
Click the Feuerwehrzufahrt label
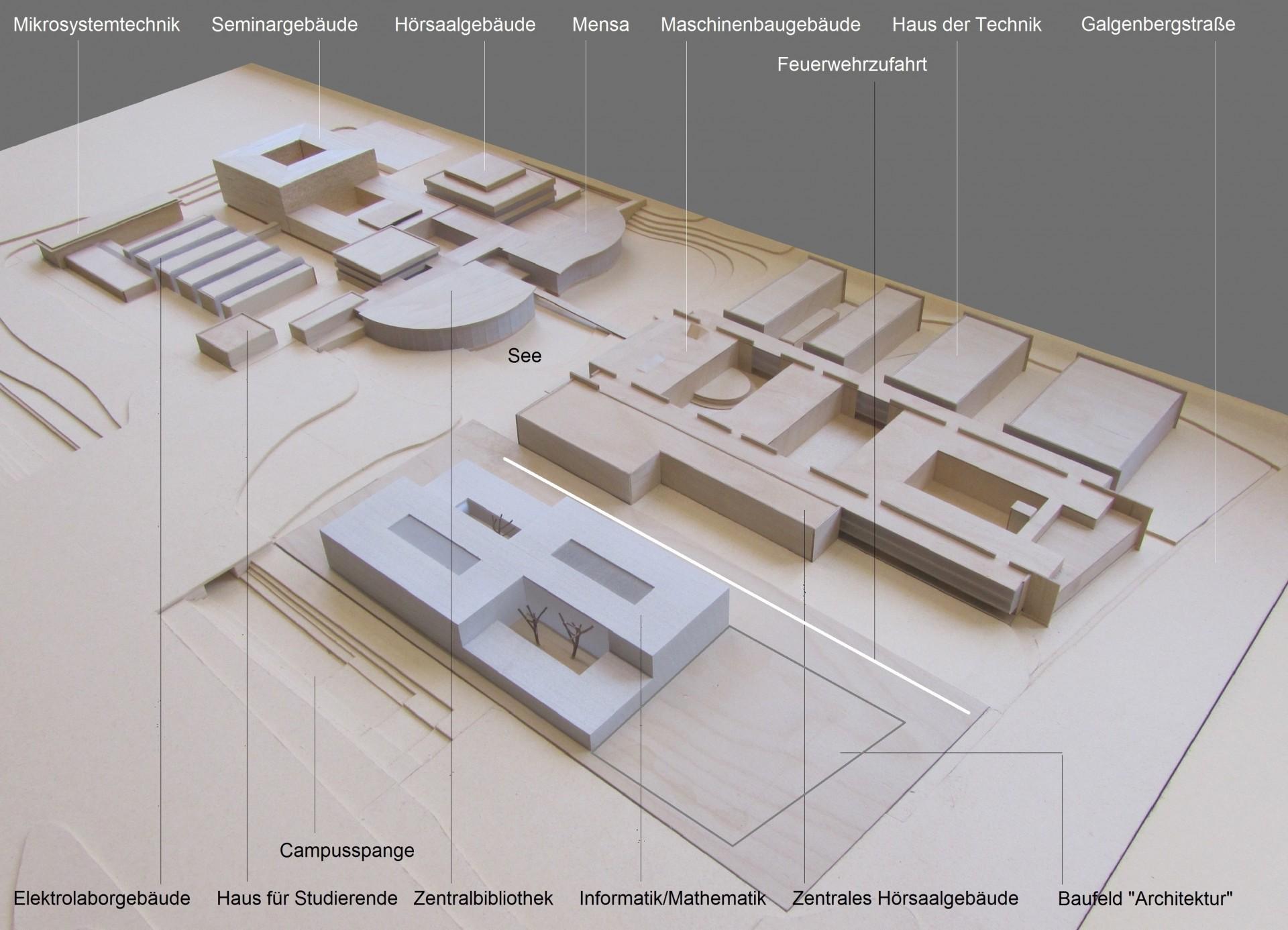pos(852,64)
